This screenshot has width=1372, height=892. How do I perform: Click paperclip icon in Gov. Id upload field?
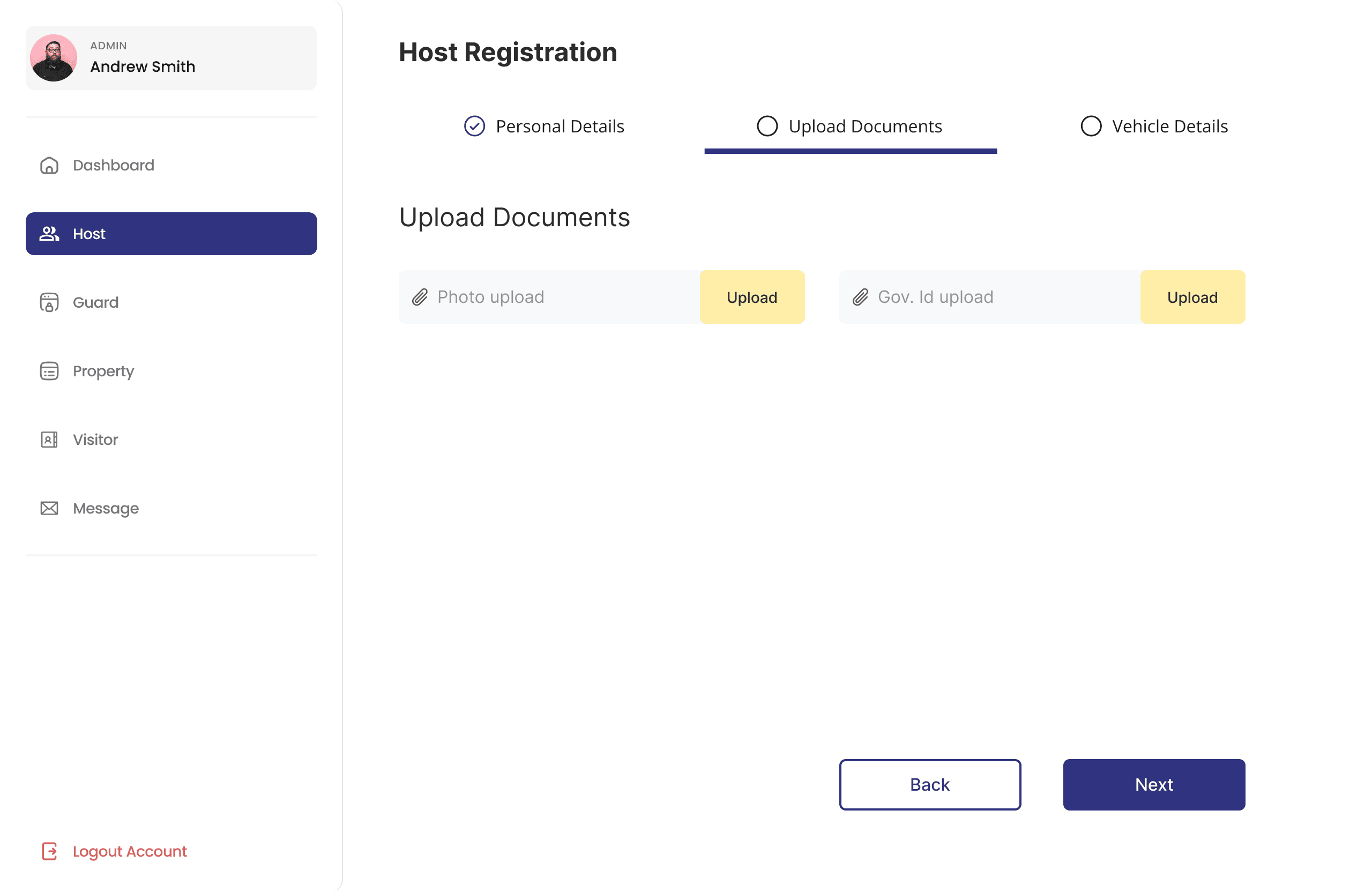860,297
